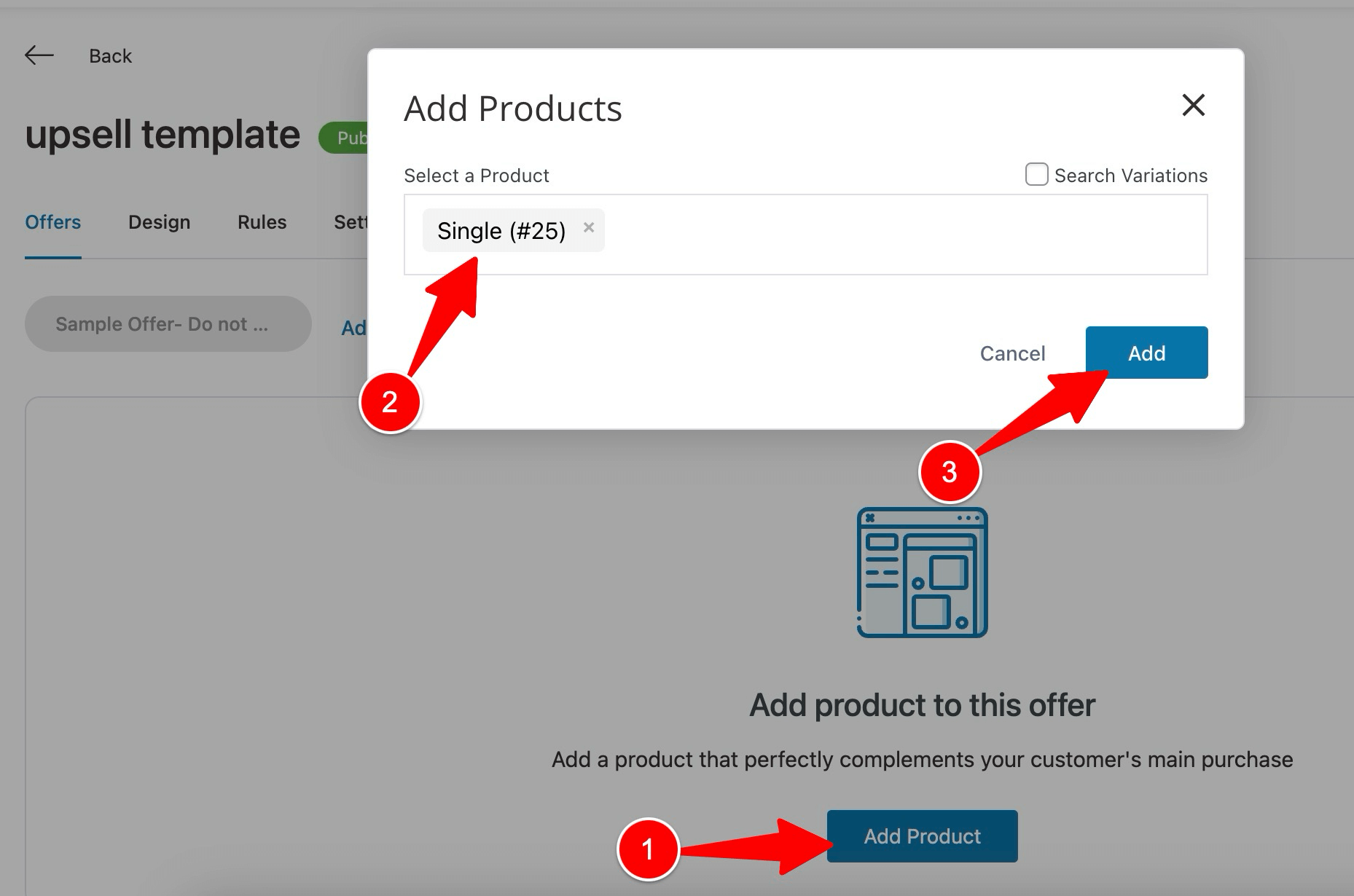Click the Back link text
The width and height of the screenshot is (1354, 896).
pos(110,56)
